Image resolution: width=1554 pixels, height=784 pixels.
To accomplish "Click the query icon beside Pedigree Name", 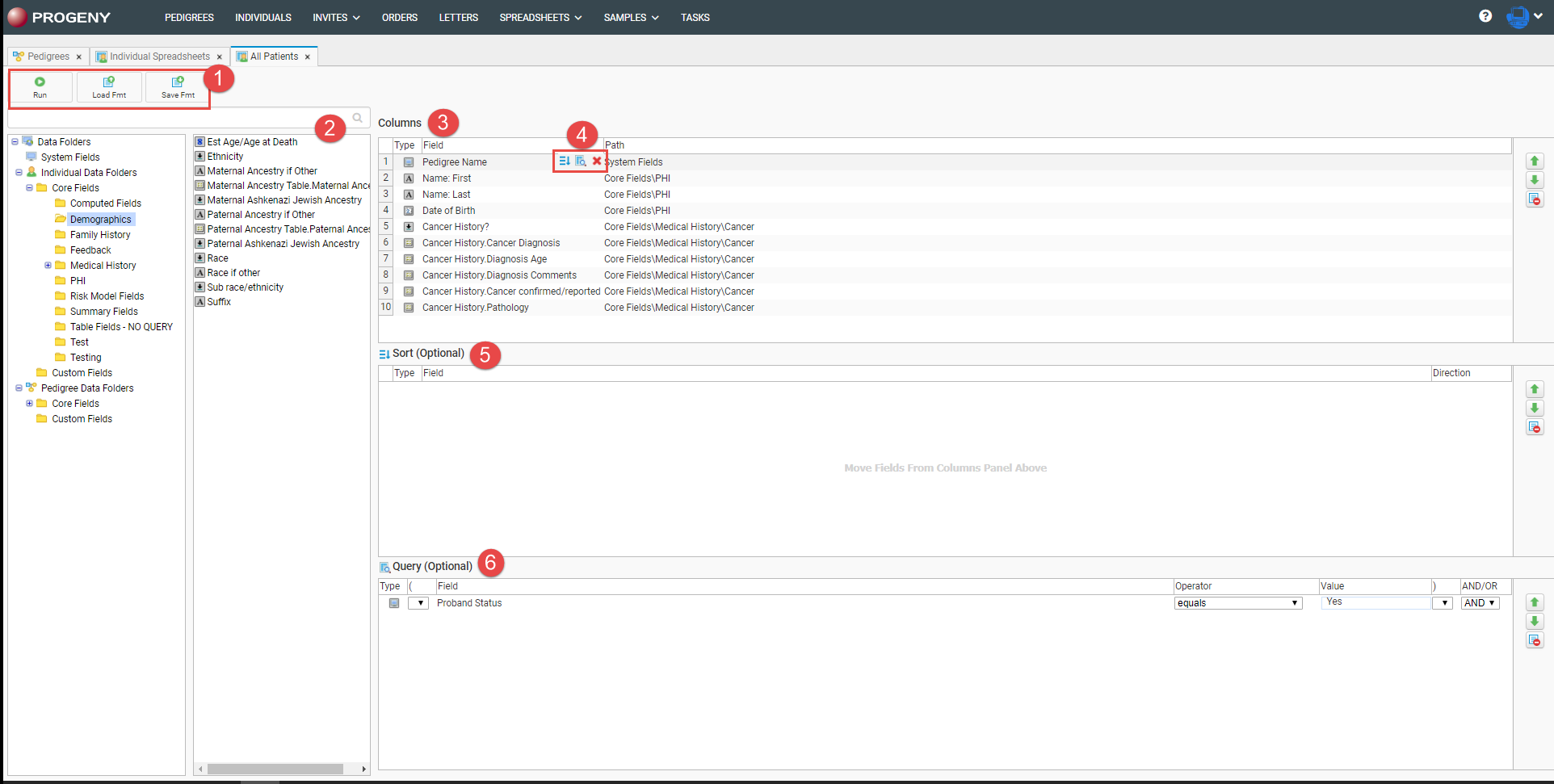I will pyautogui.click(x=580, y=161).
